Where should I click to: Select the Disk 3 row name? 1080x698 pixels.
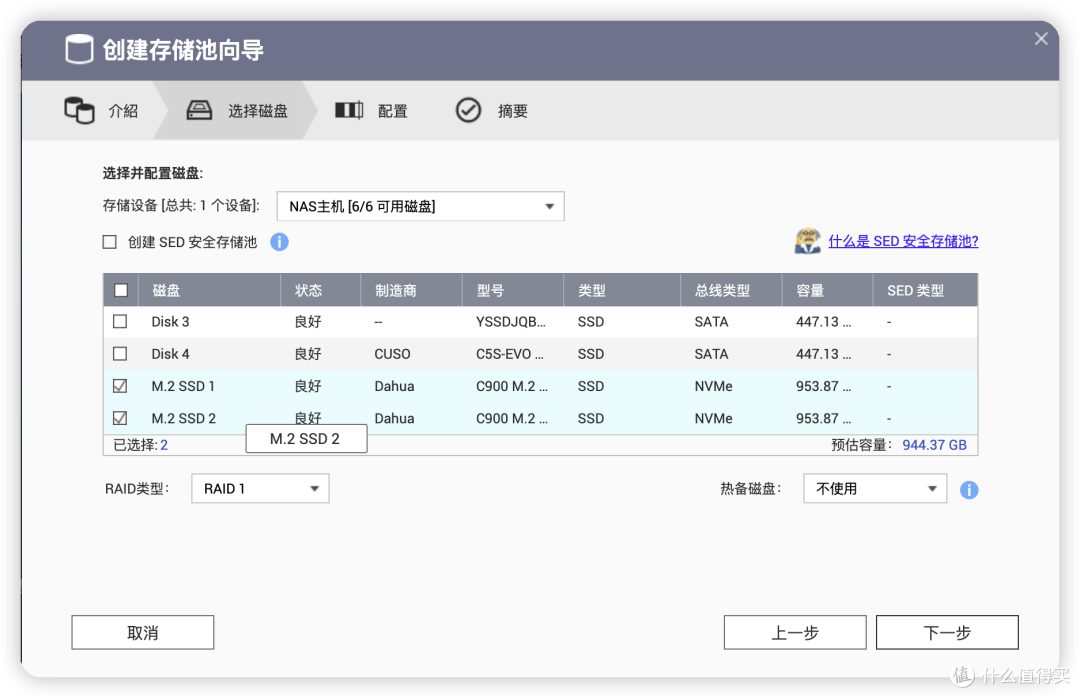pos(170,322)
